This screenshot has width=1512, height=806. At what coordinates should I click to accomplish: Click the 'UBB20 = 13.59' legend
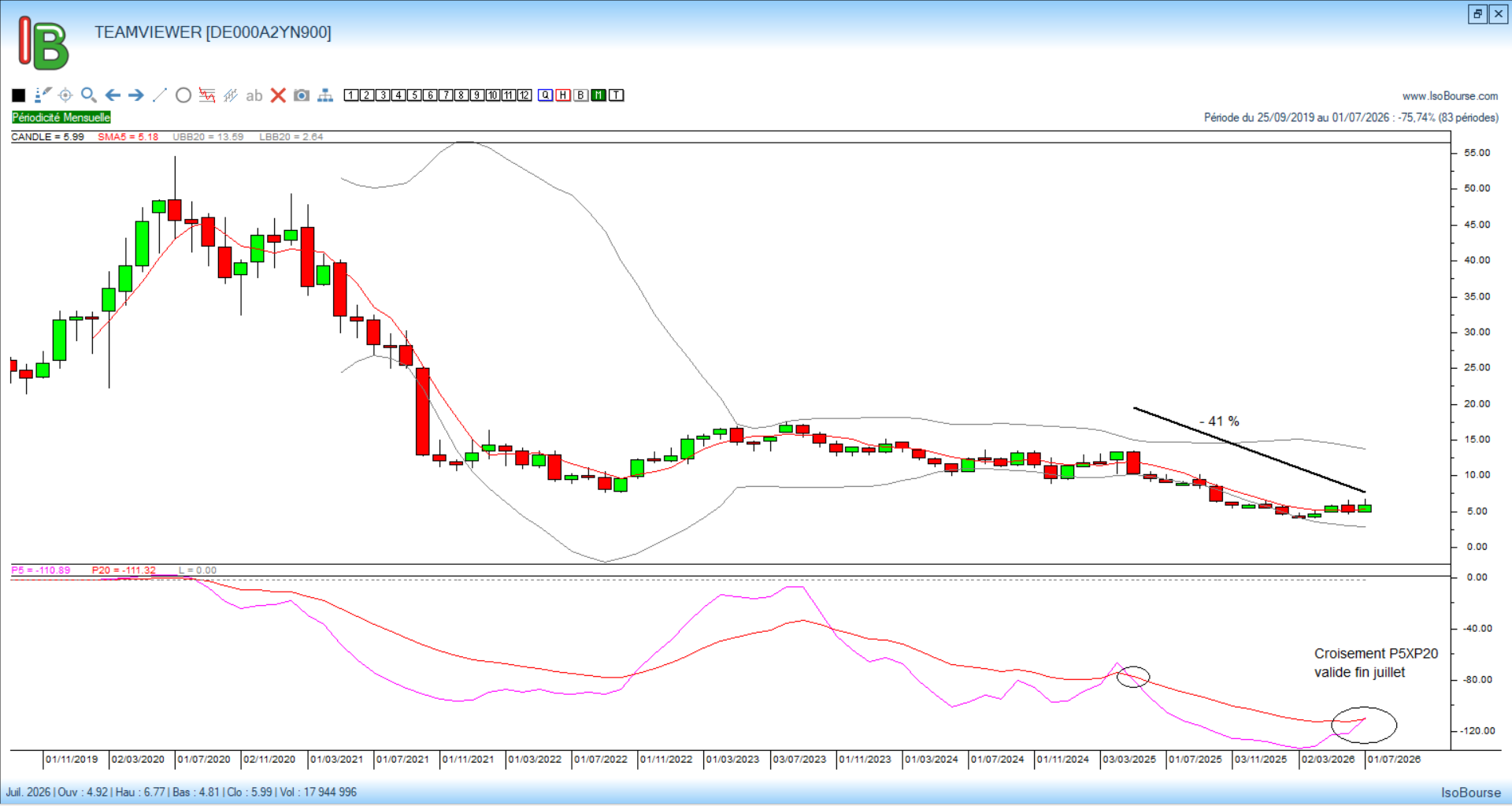coord(208,137)
